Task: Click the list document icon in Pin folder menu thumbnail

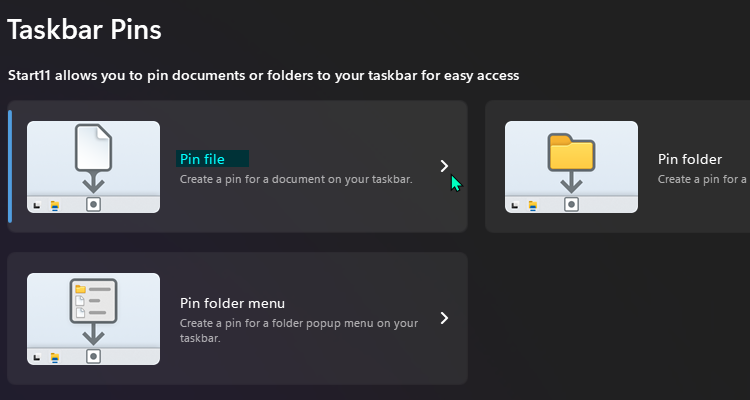Action: (93, 301)
